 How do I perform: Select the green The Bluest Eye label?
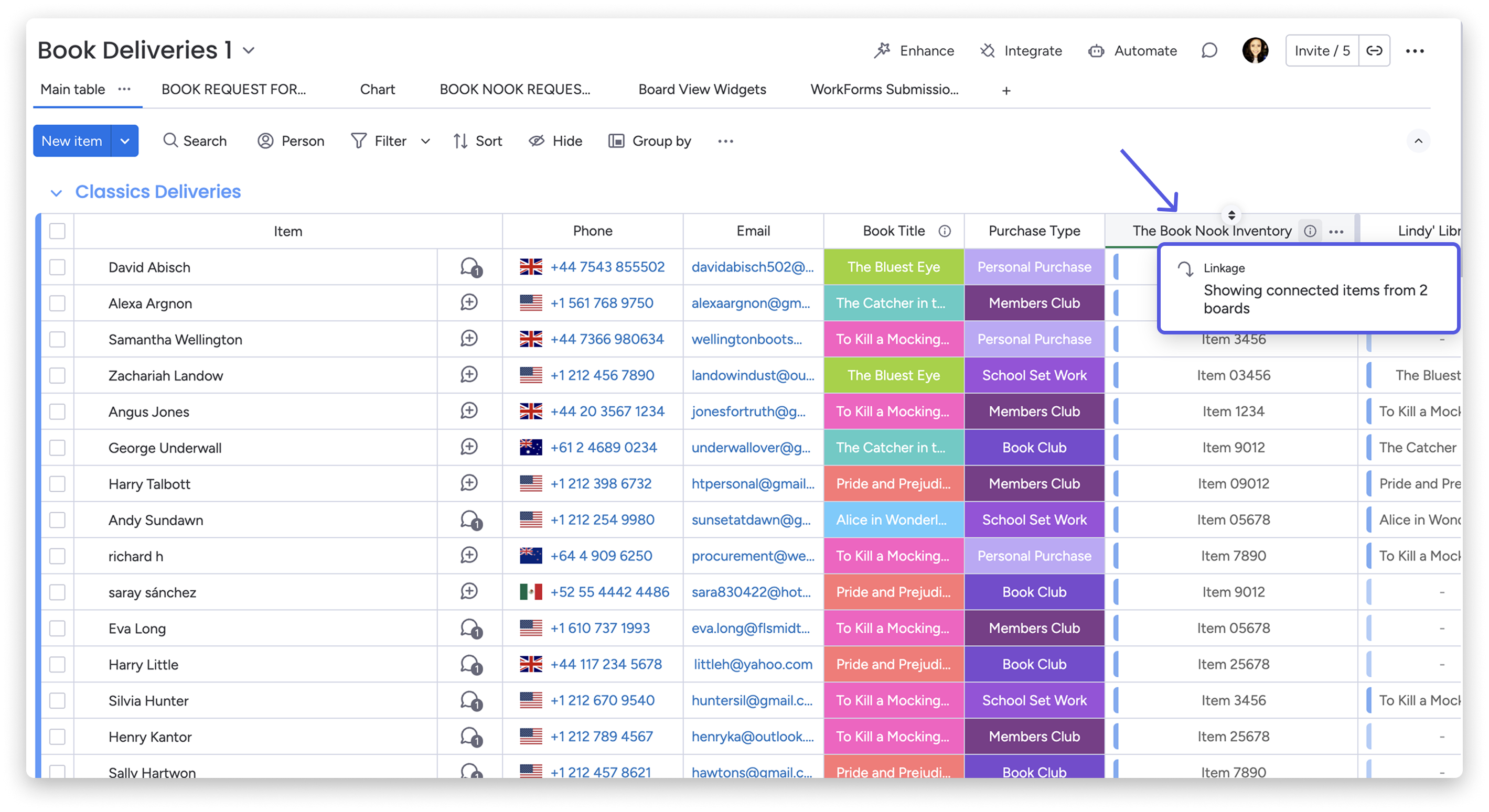pyautogui.click(x=893, y=267)
